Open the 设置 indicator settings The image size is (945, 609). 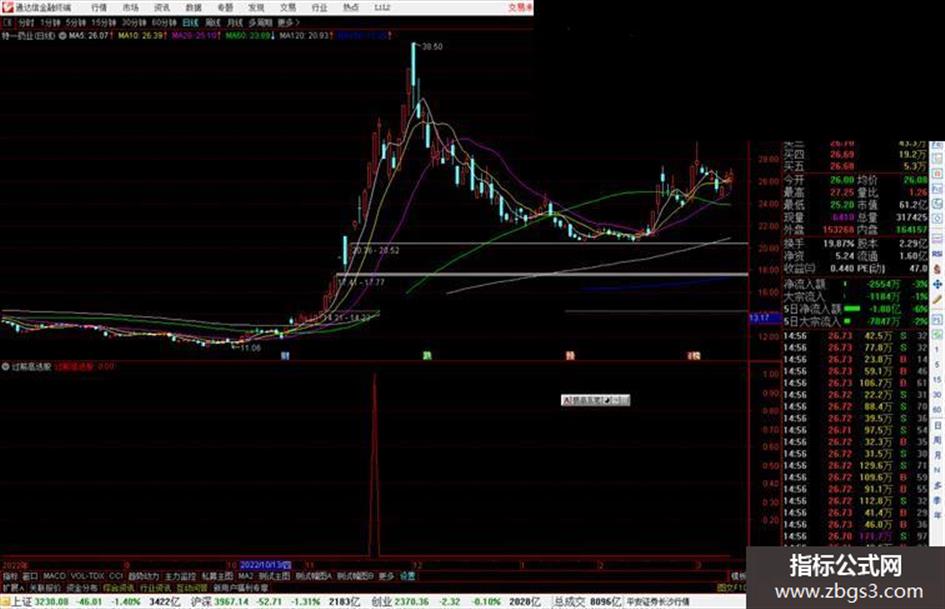click(407, 576)
